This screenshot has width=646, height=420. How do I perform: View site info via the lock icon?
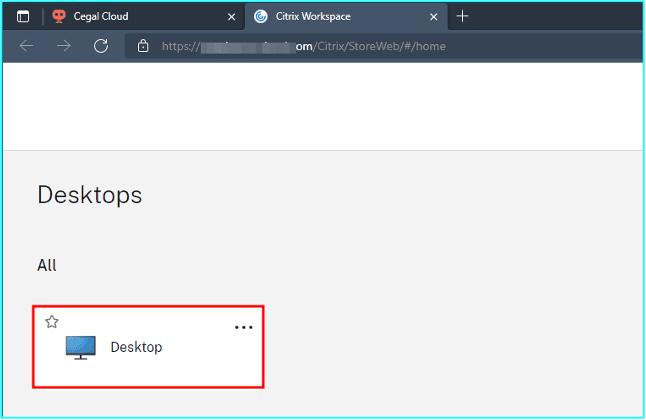pos(143,46)
